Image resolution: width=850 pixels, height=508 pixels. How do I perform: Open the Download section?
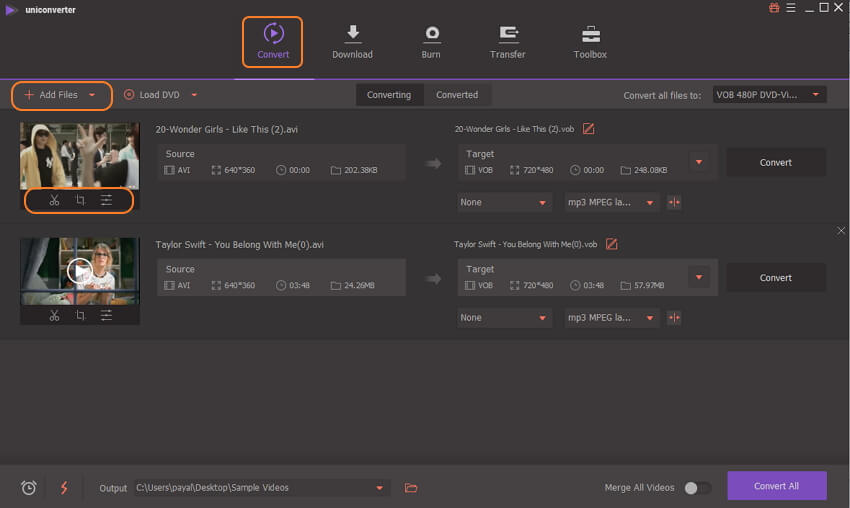point(352,42)
